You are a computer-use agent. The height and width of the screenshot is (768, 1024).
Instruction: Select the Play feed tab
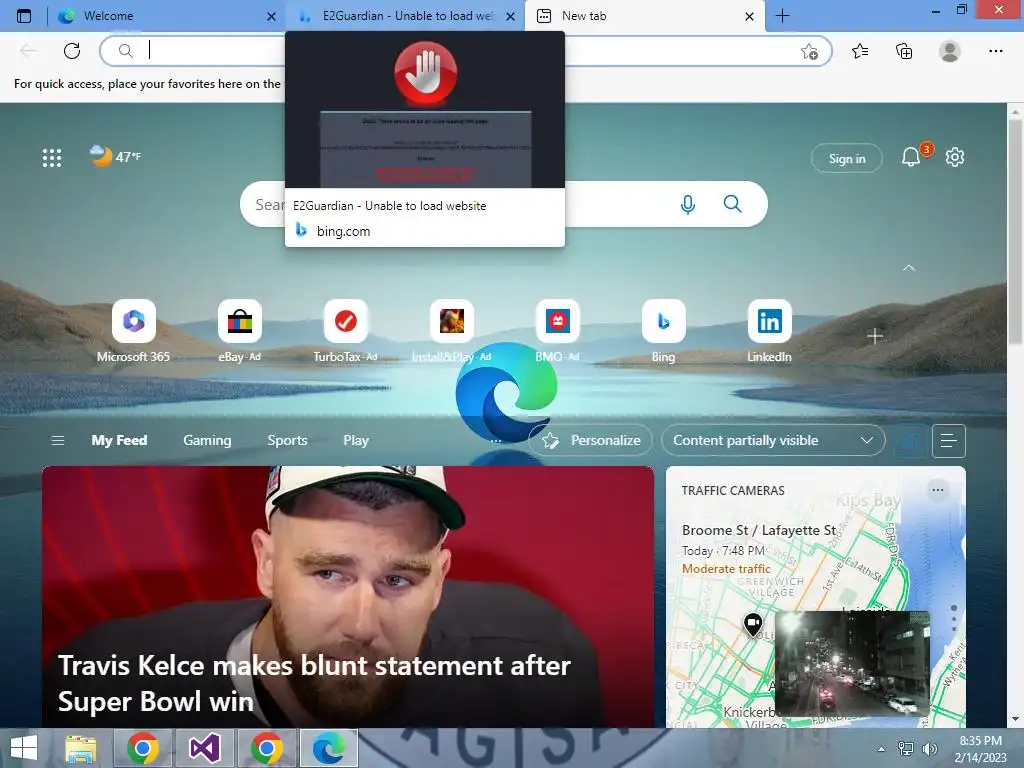[x=356, y=440]
